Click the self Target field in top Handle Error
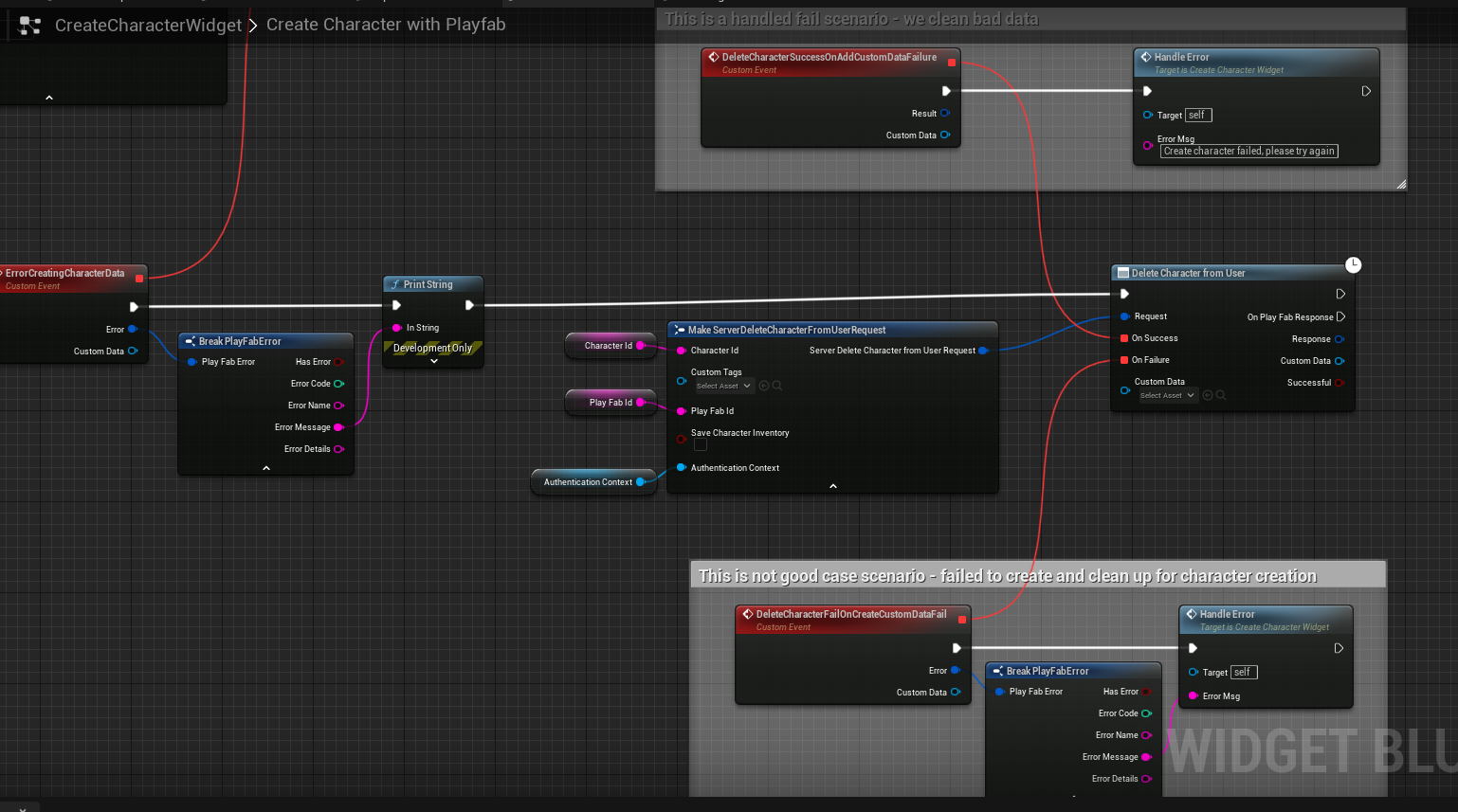The height and width of the screenshot is (812, 1458). (x=1198, y=116)
